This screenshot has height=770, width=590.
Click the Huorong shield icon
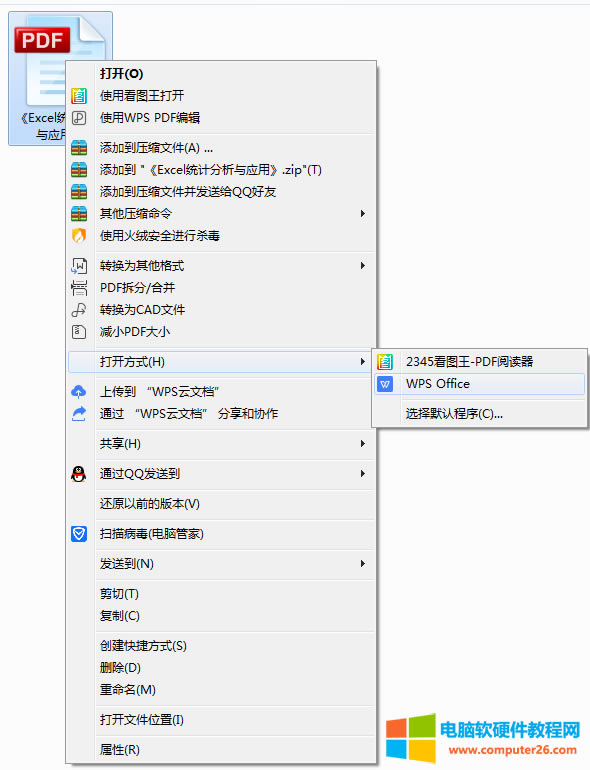(x=79, y=236)
